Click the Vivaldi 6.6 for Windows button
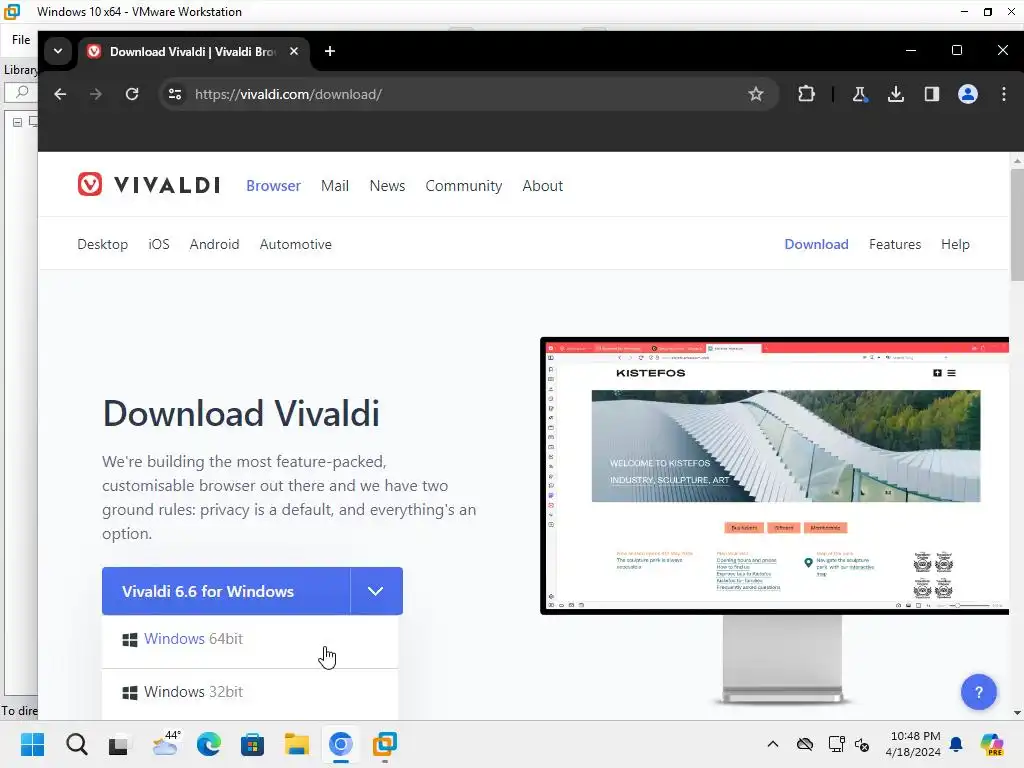The width and height of the screenshot is (1024, 768). [x=226, y=591]
